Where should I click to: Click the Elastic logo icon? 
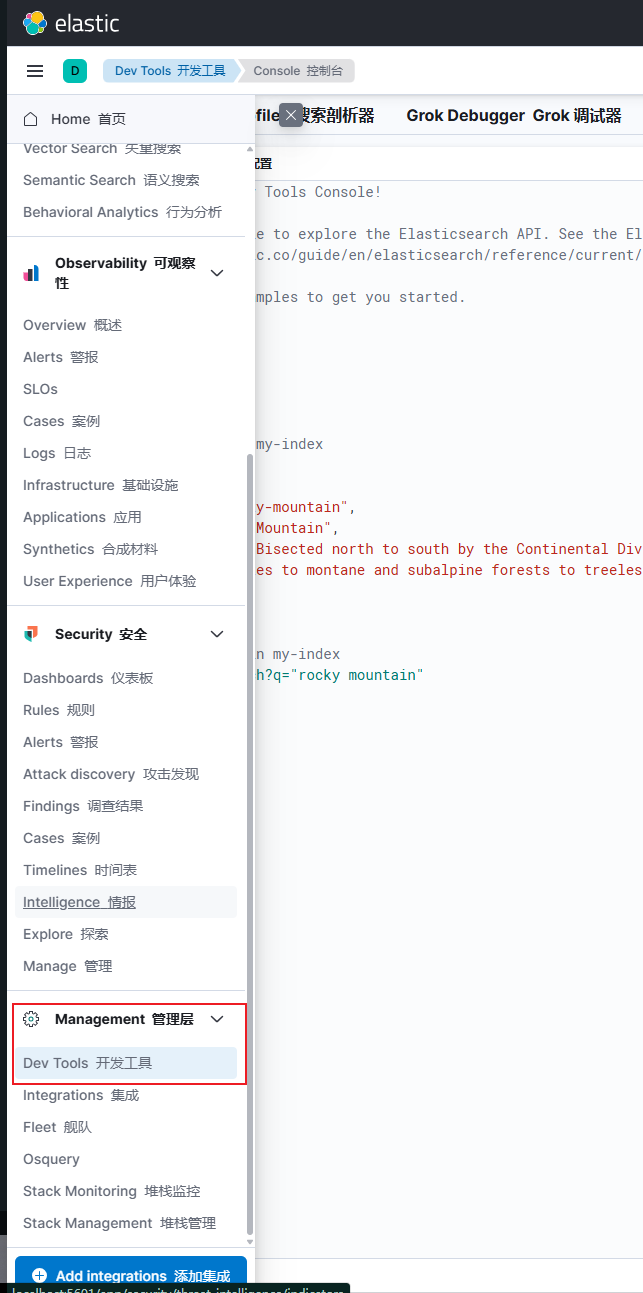pos(34,22)
